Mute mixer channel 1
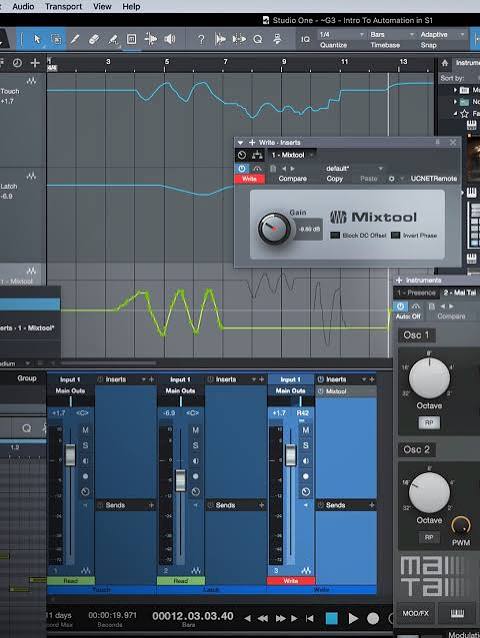Image resolution: width=480 pixels, height=638 pixels. (x=85, y=430)
